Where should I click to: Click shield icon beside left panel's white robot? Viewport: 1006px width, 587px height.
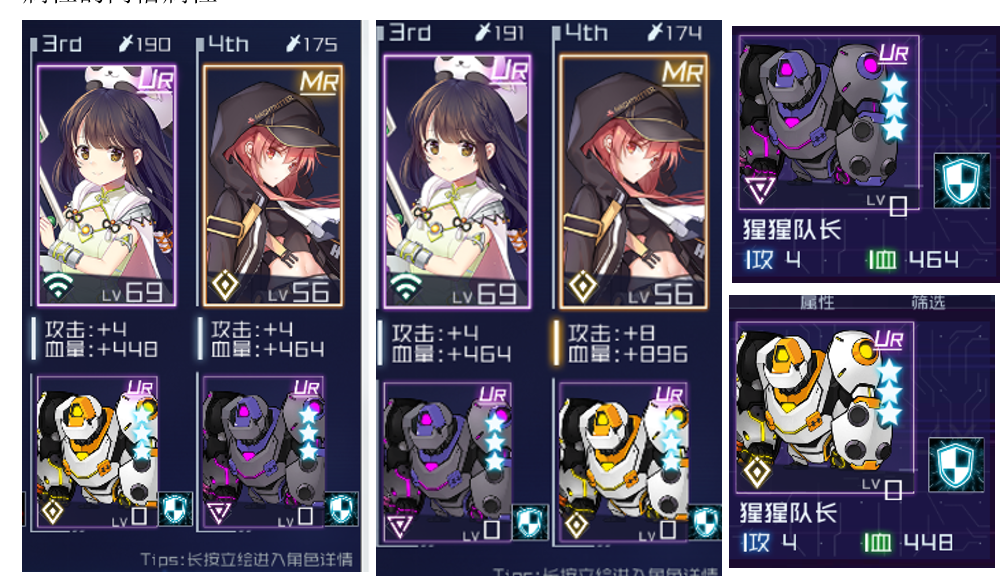coord(175,509)
